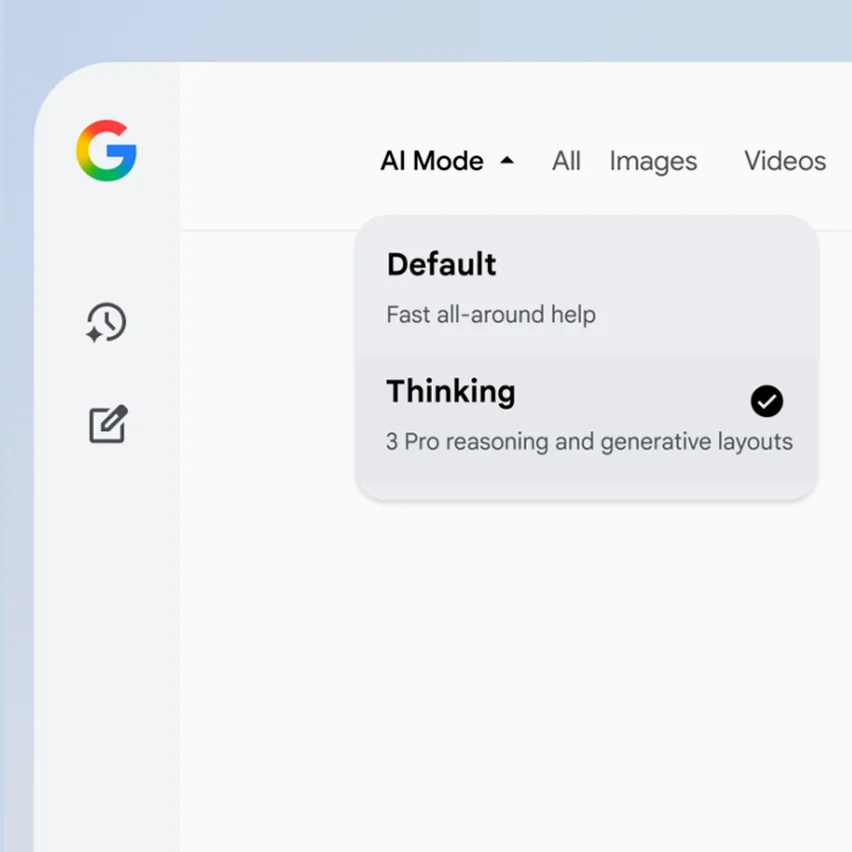Switch to the All tab
852x852 pixels.
[x=566, y=161]
